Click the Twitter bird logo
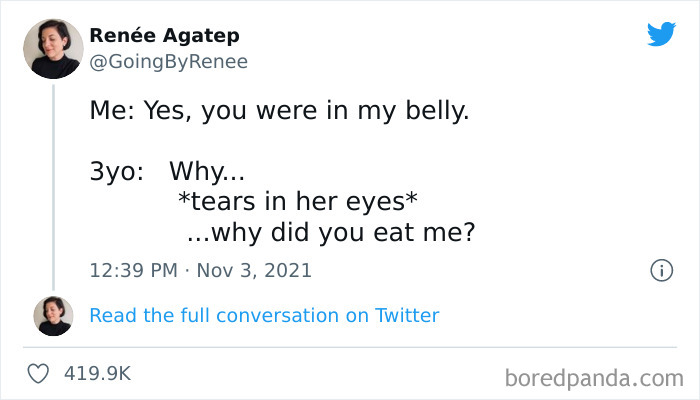The width and height of the screenshot is (700, 400). point(661,35)
